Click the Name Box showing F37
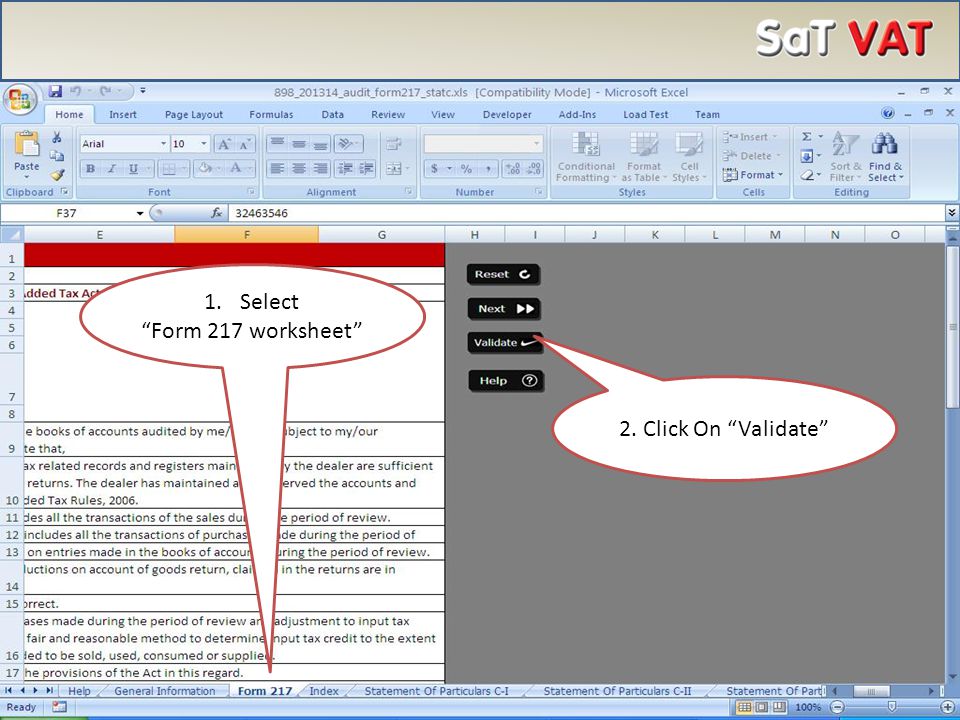This screenshot has height=720, width=960. point(66,213)
